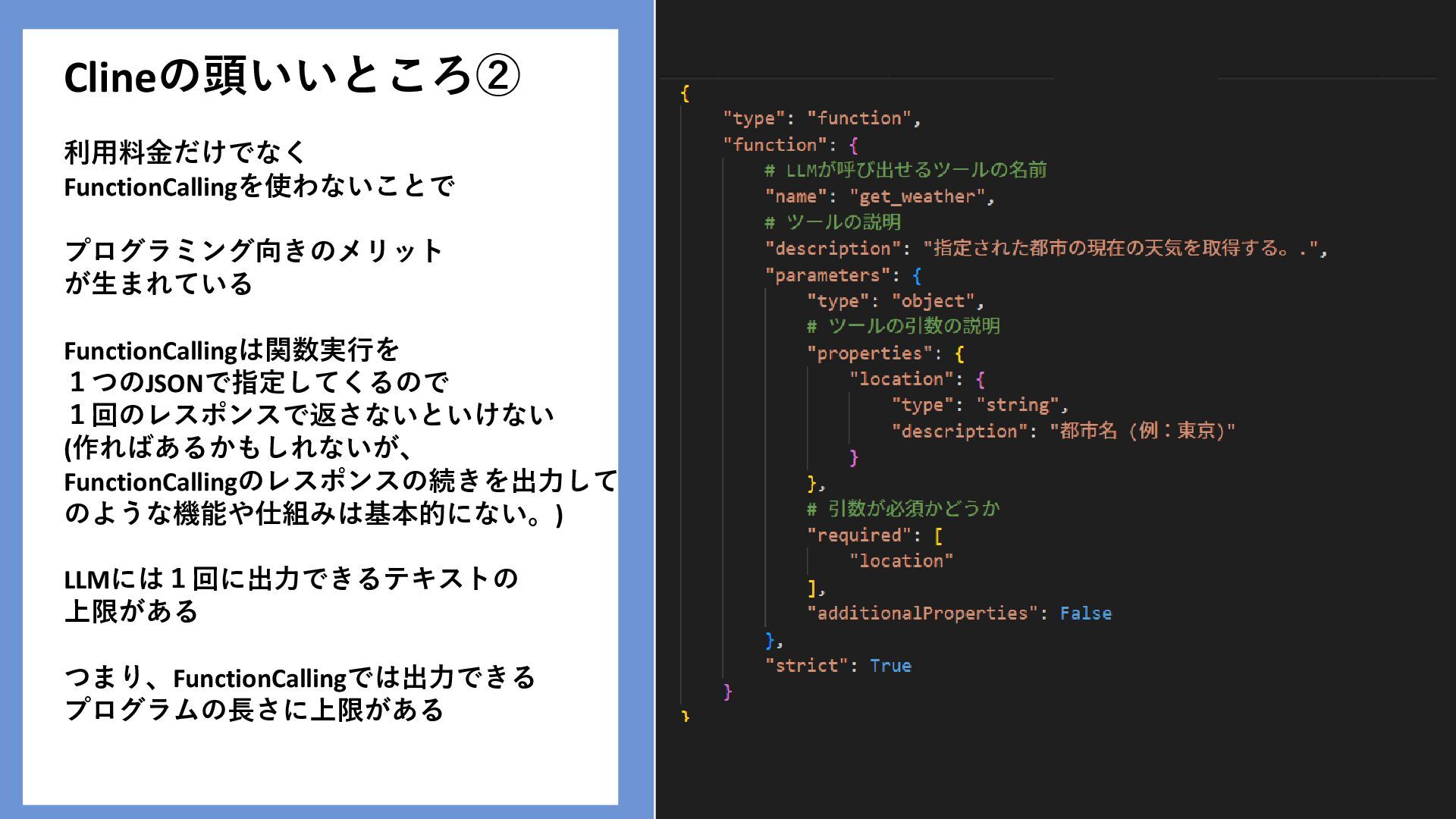
Task: Click the code line '"name": "get_weather",'
Action: pos(880,196)
